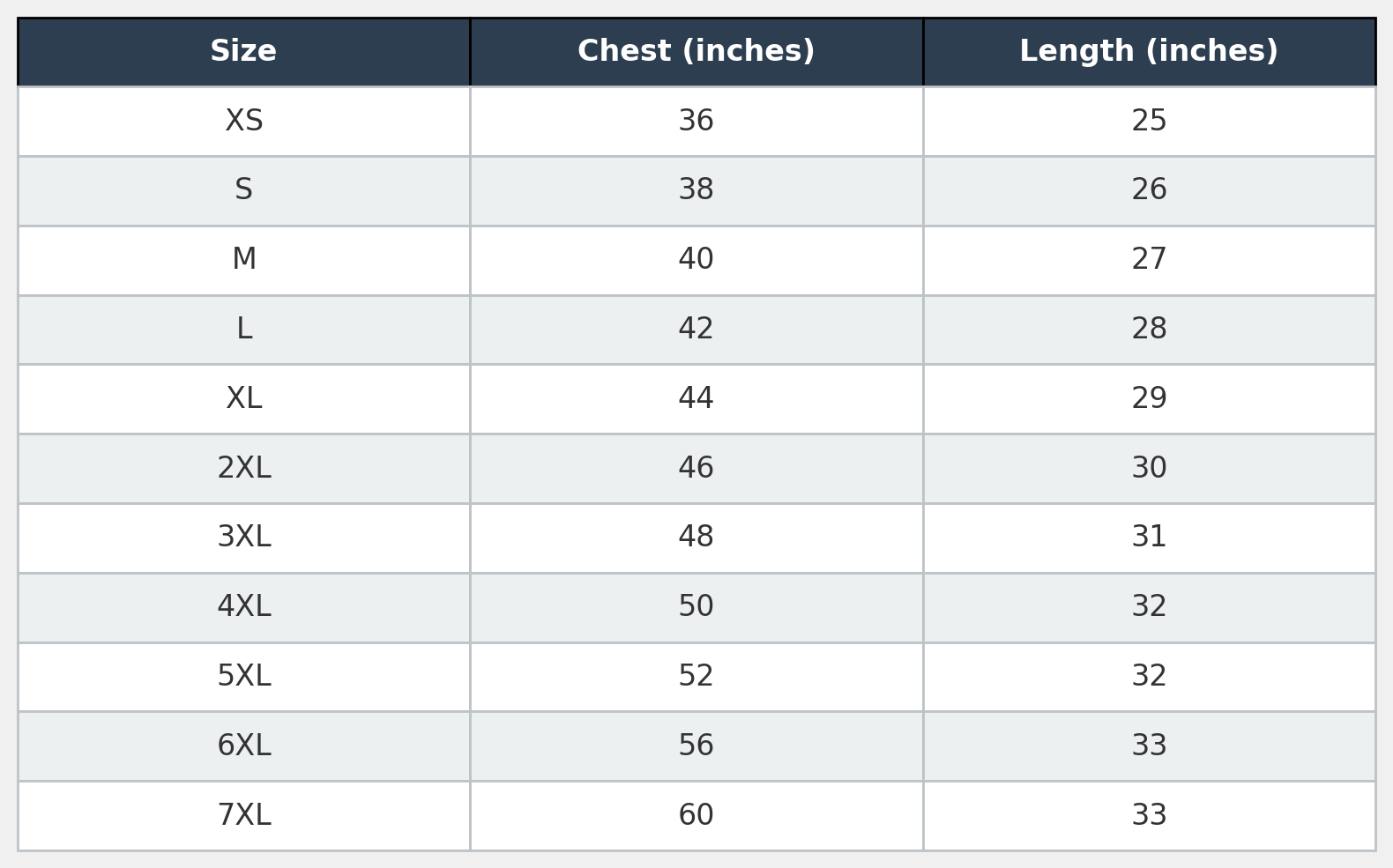Click length value 28 in L row
Screen dimensions: 1393x868
pyautogui.click(x=1149, y=330)
